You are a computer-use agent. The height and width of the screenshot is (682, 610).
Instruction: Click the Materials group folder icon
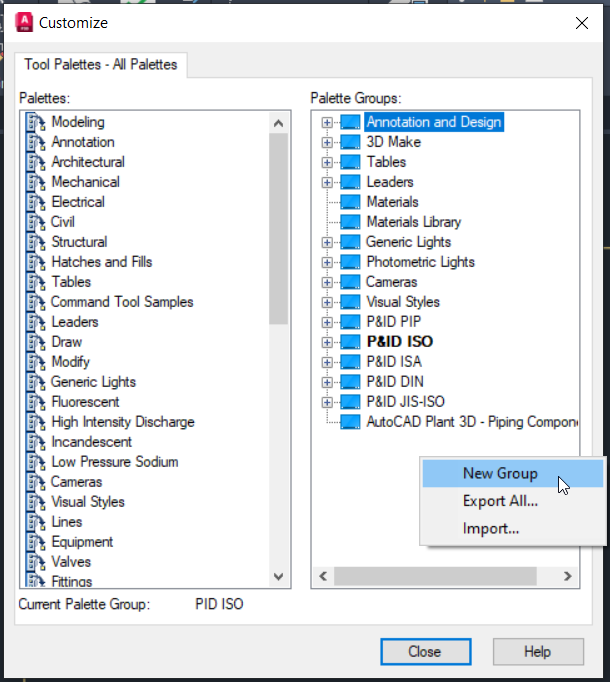pos(350,202)
